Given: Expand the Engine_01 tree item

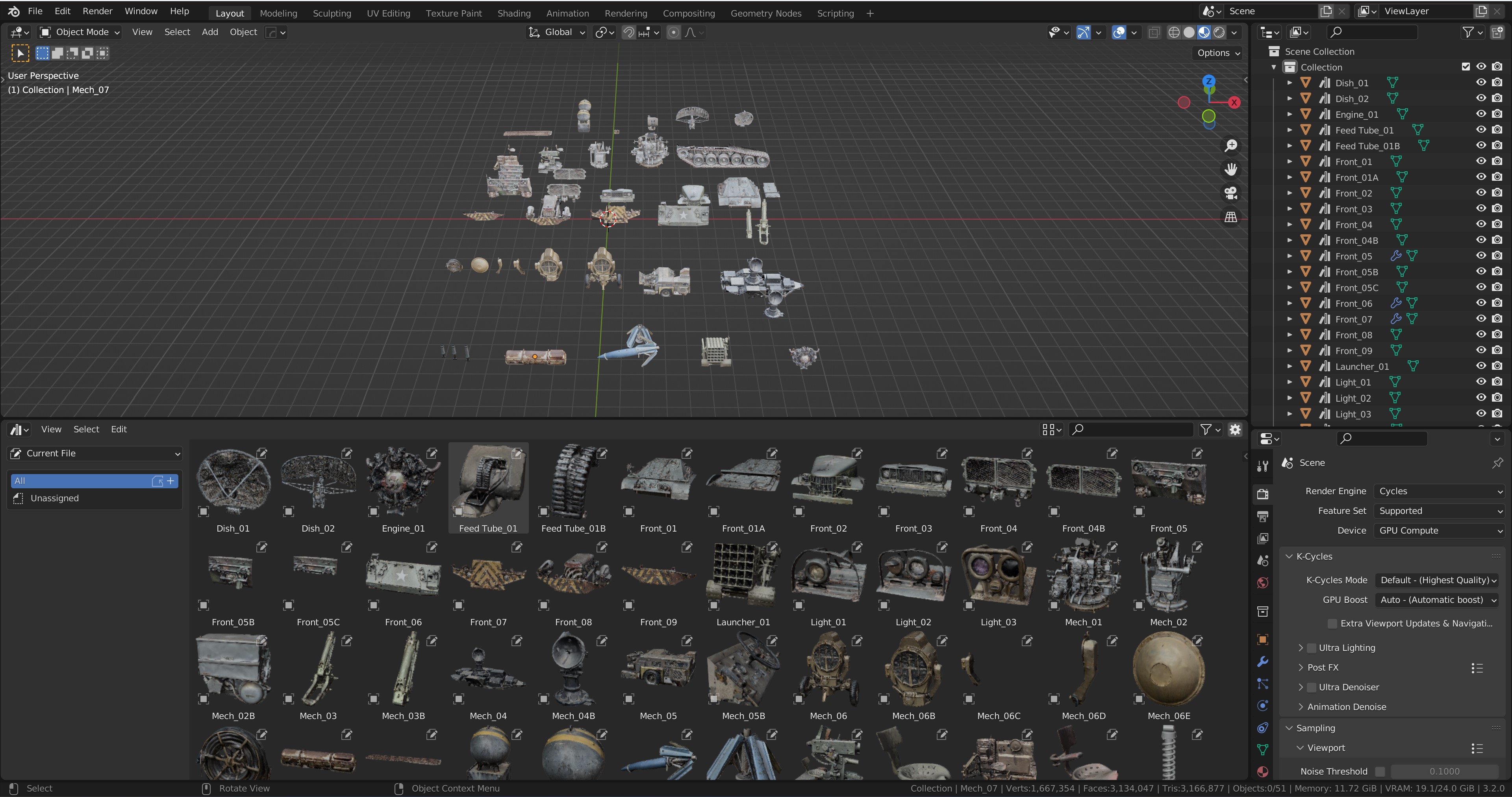Looking at the screenshot, I should (1290, 115).
